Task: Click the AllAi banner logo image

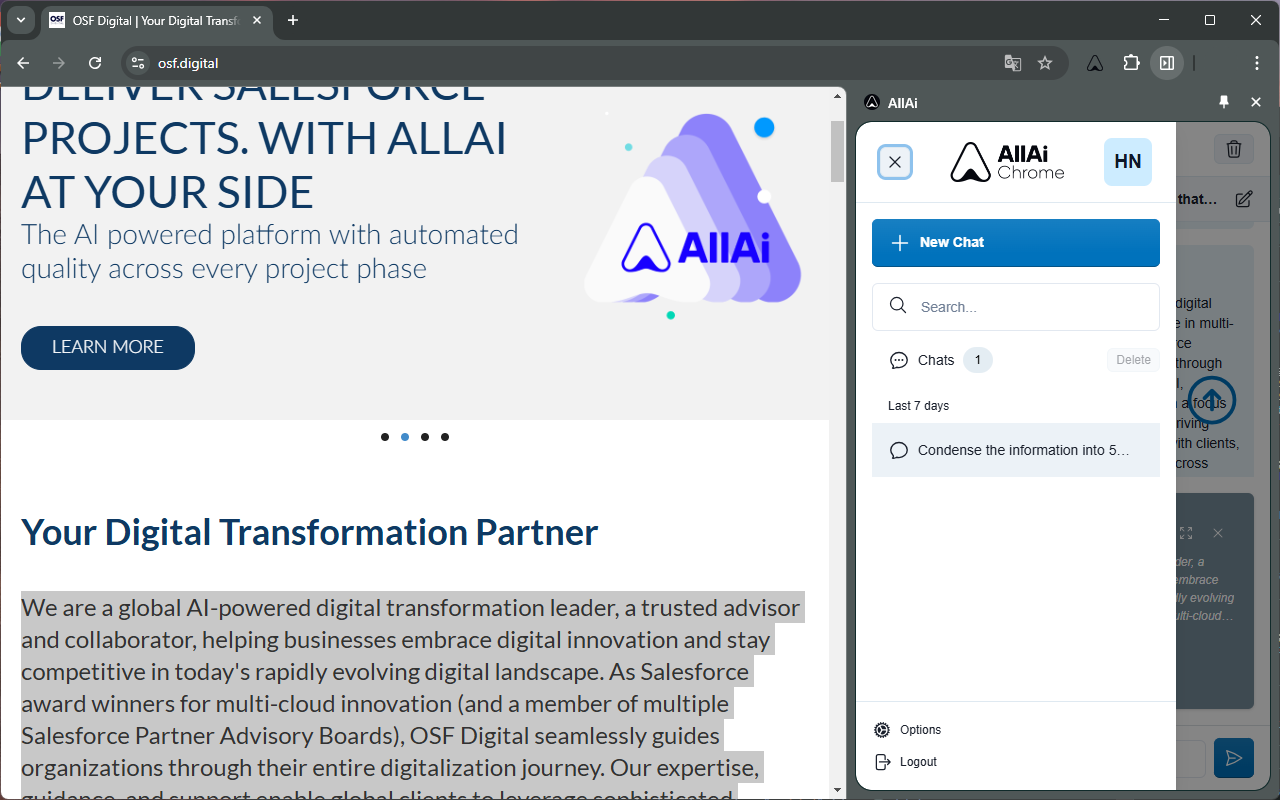Action: 693,210
